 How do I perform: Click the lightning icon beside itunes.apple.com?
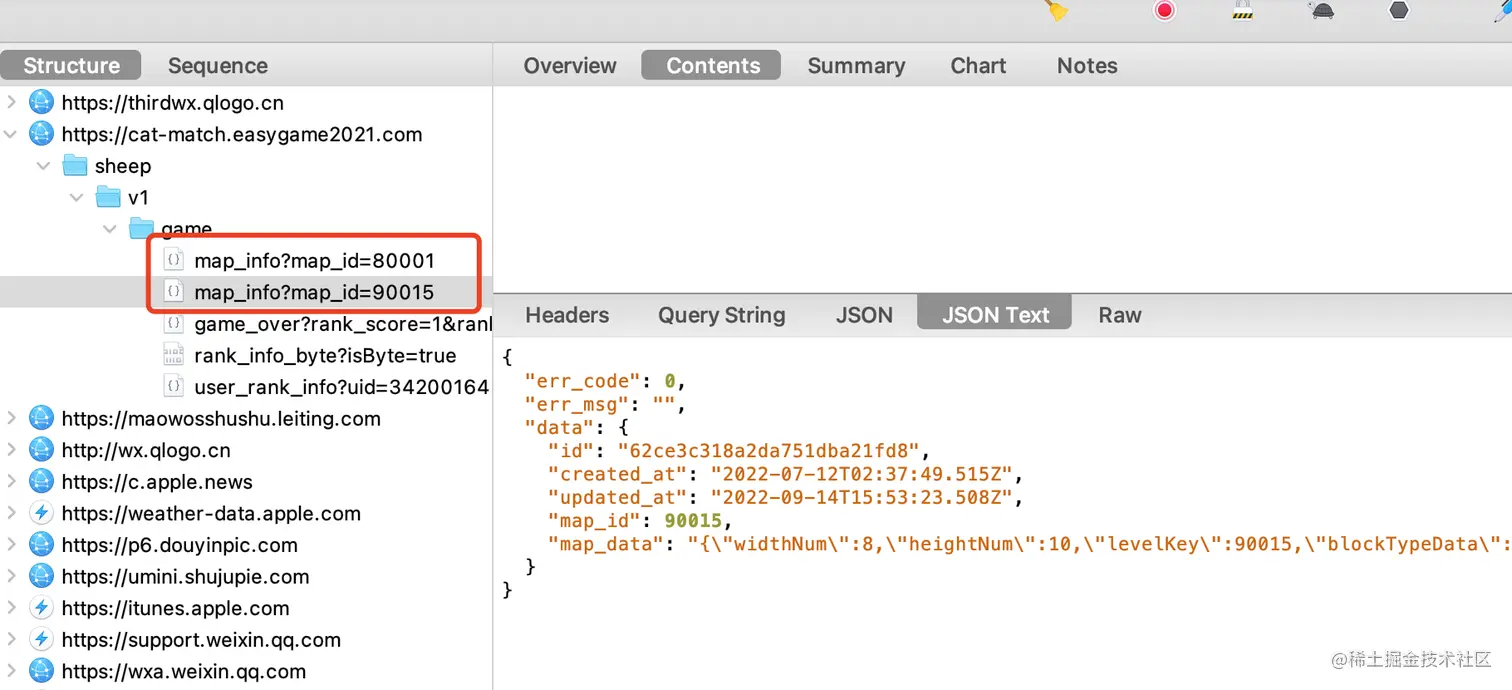tap(41, 608)
